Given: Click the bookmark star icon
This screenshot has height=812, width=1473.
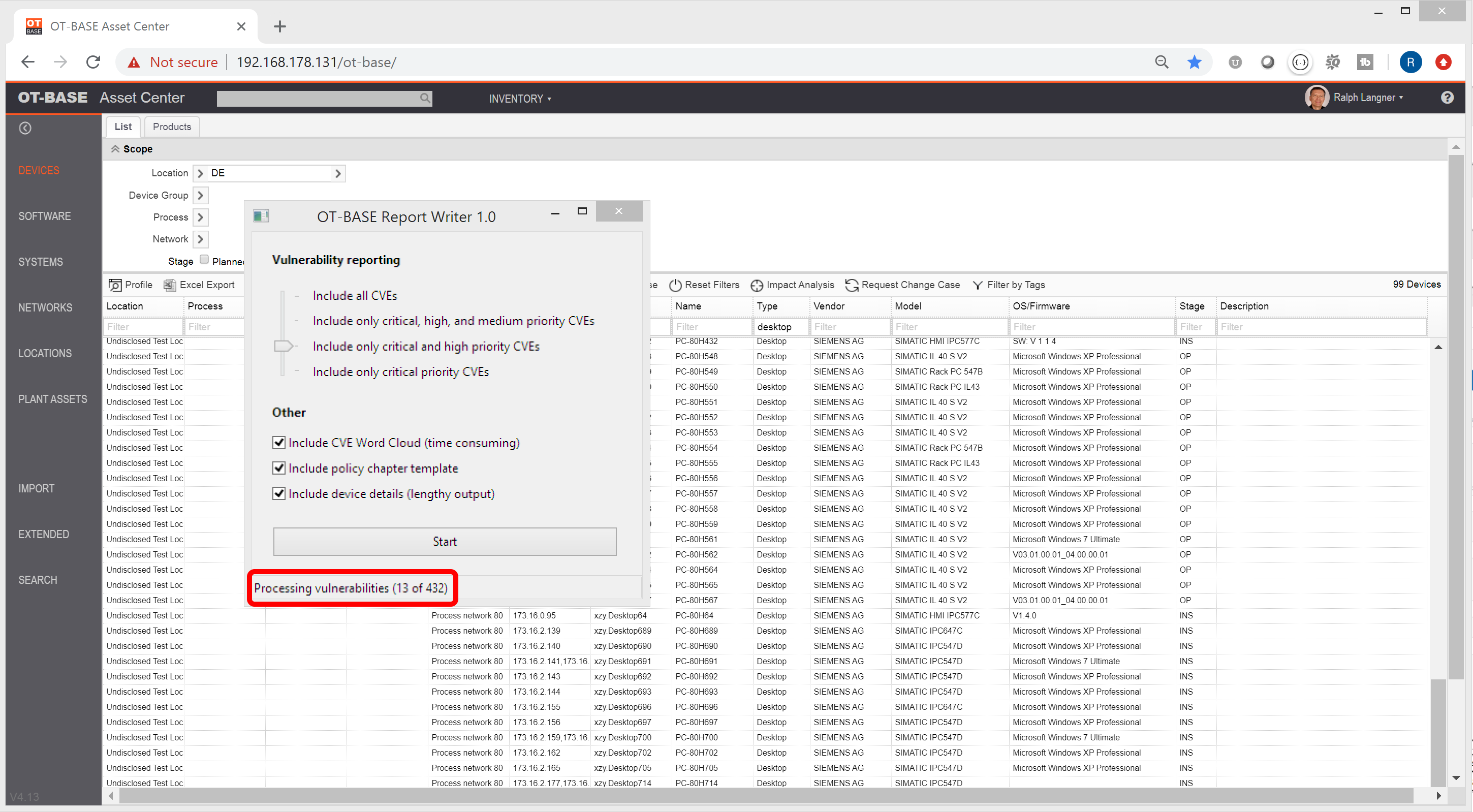Looking at the screenshot, I should [x=1194, y=63].
